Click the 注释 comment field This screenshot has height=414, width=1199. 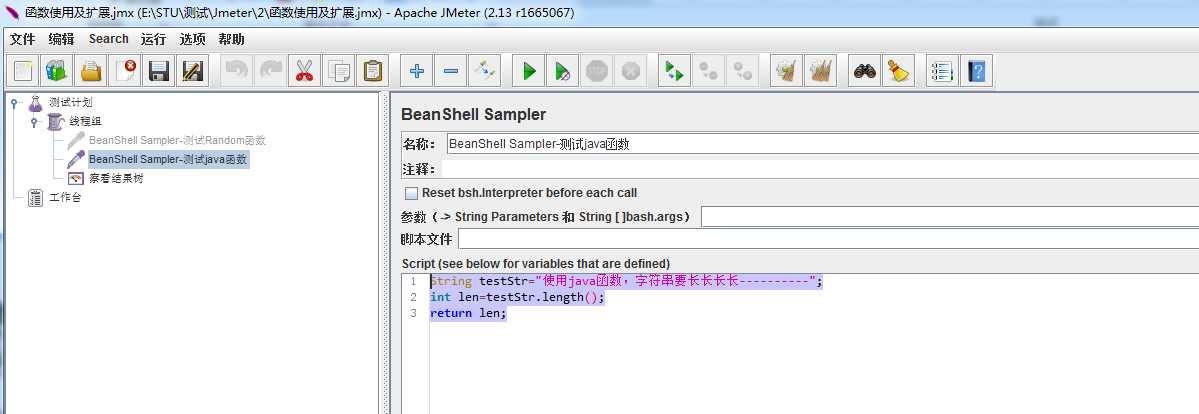tap(821, 169)
